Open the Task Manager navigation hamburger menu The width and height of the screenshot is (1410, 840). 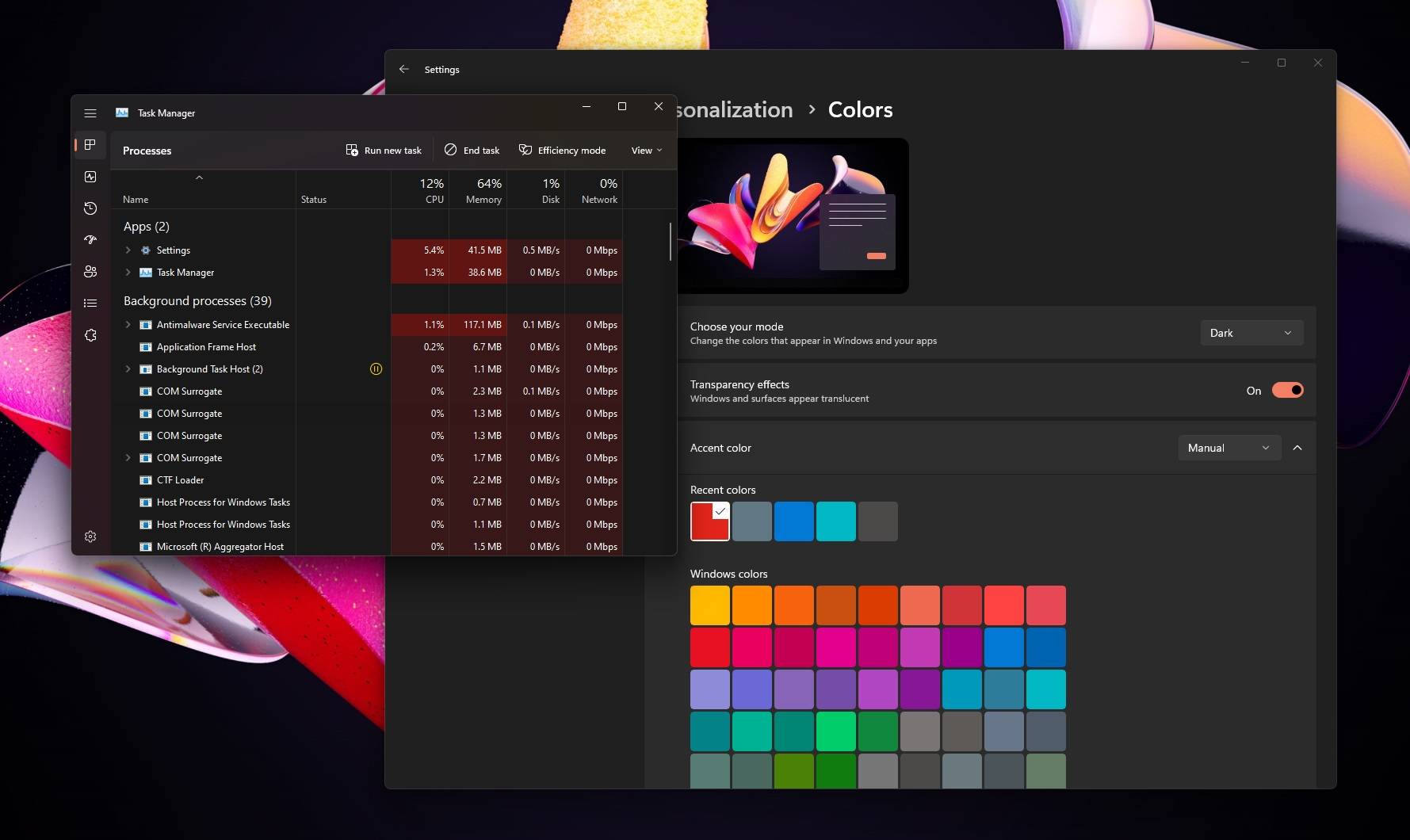(x=90, y=113)
